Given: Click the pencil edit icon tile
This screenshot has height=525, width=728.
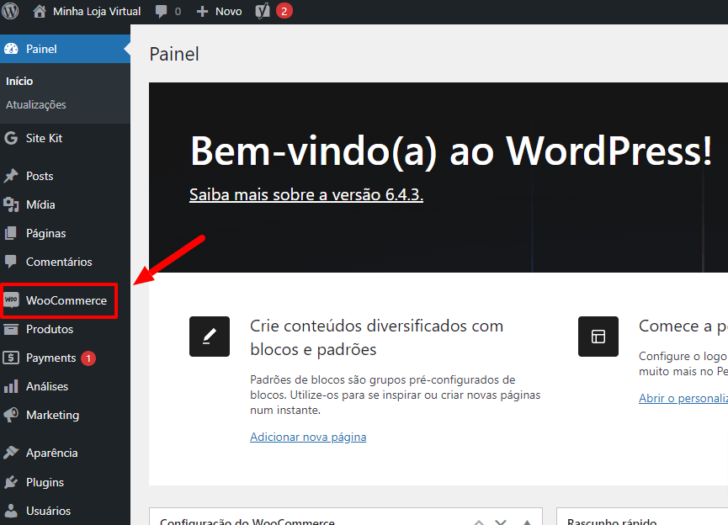Looking at the screenshot, I should 209,337.
